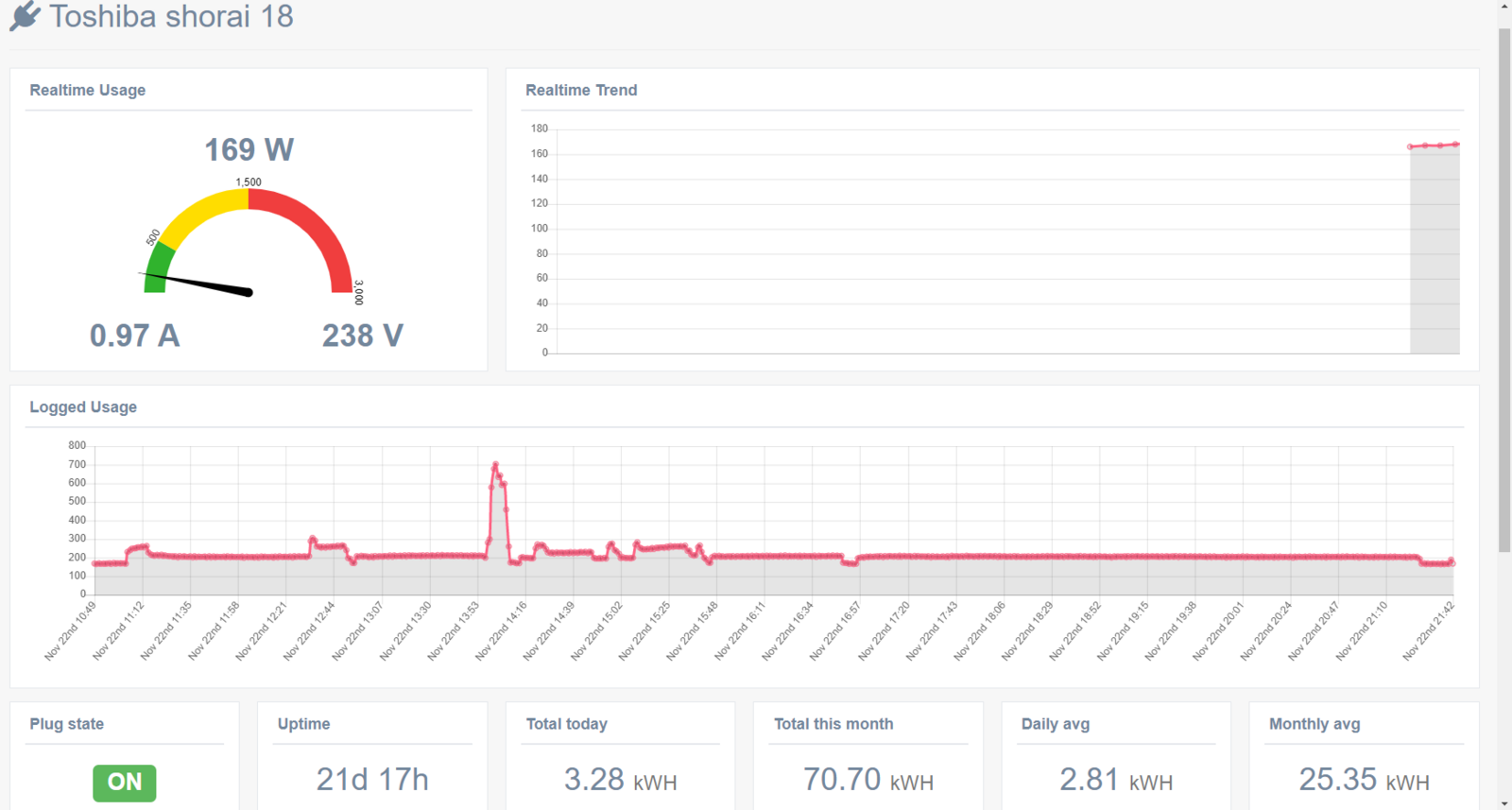Screen dimensions: 1512x810
Task: Click the 169 W power reading
Action: tap(249, 149)
